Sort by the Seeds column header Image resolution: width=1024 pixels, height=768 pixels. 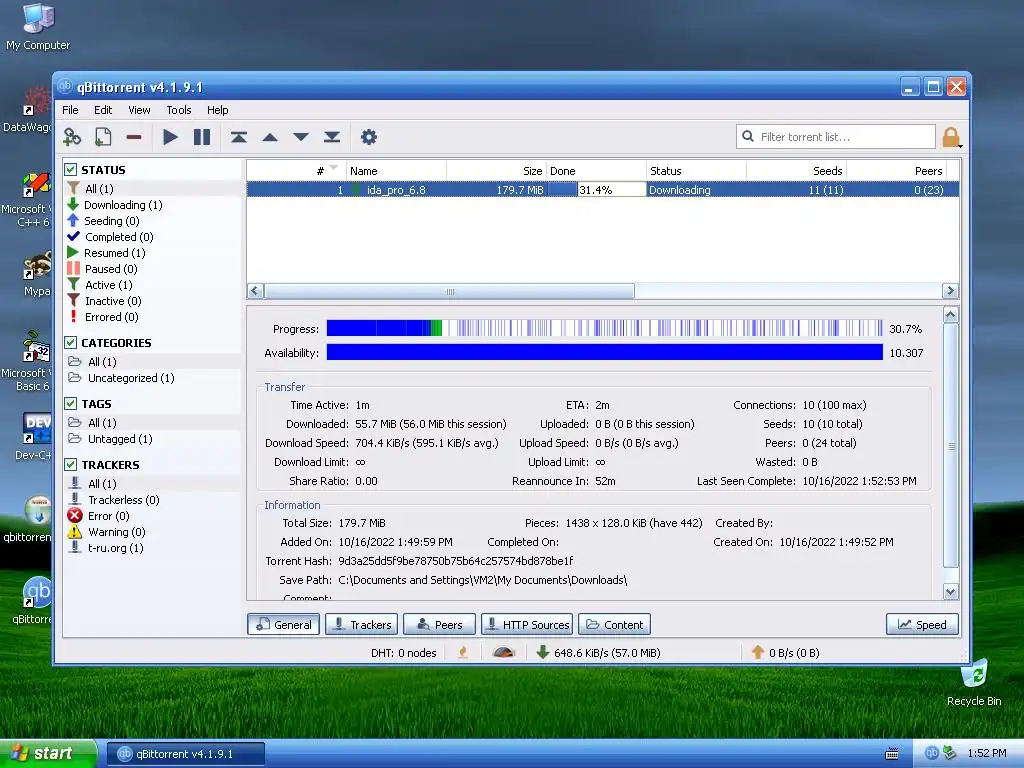click(796, 171)
